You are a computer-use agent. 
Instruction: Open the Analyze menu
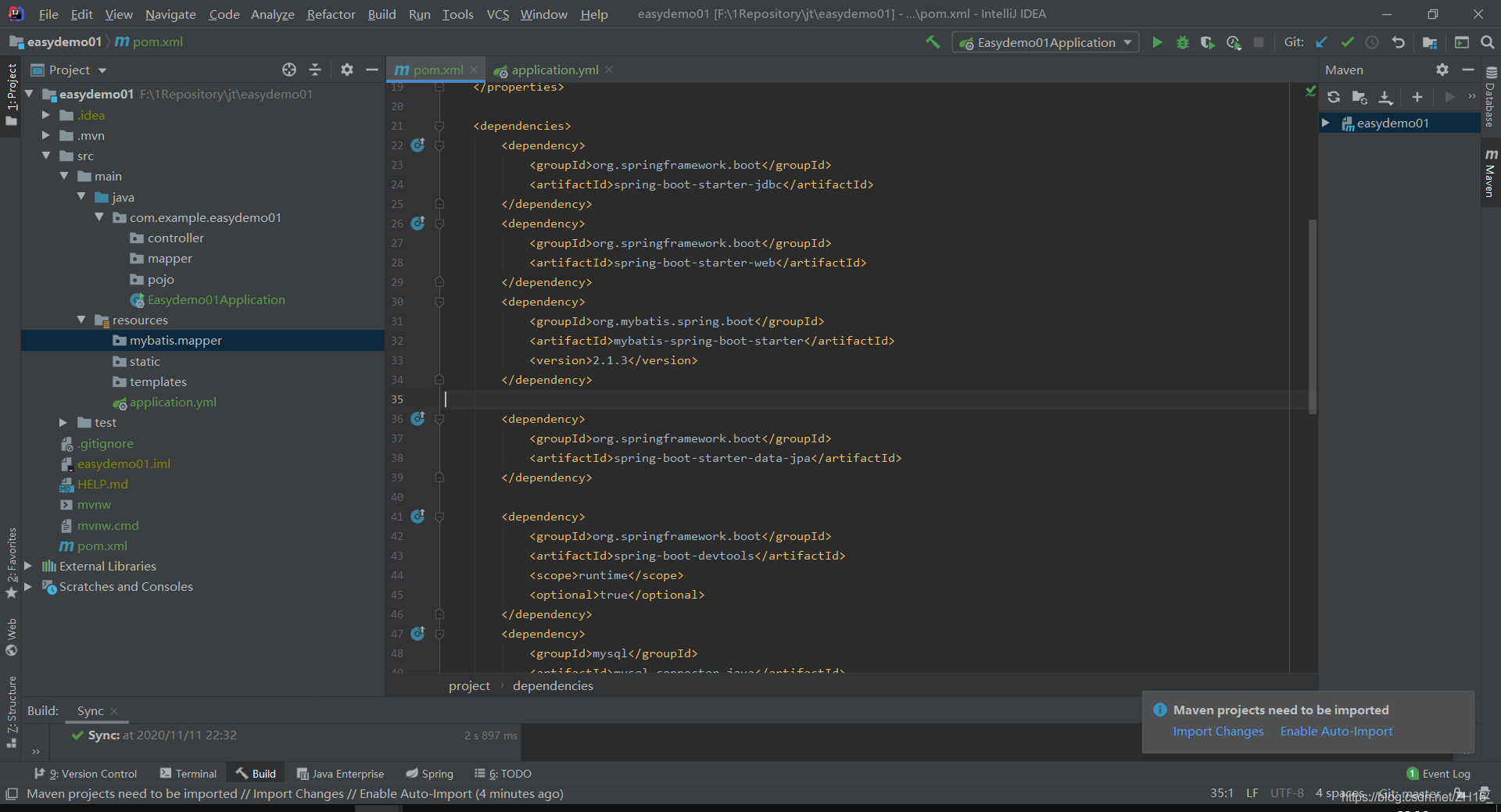click(272, 14)
